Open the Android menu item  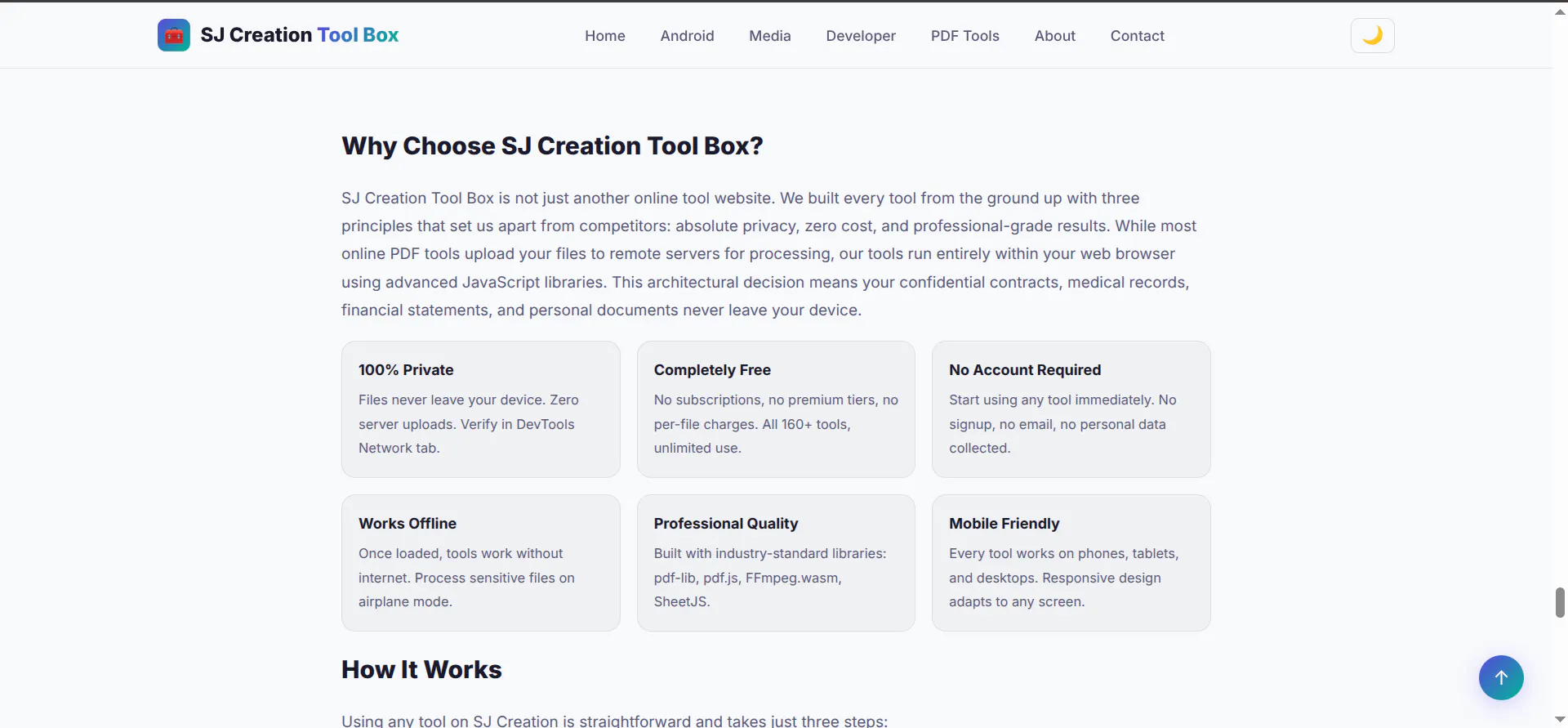coord(688,36)
